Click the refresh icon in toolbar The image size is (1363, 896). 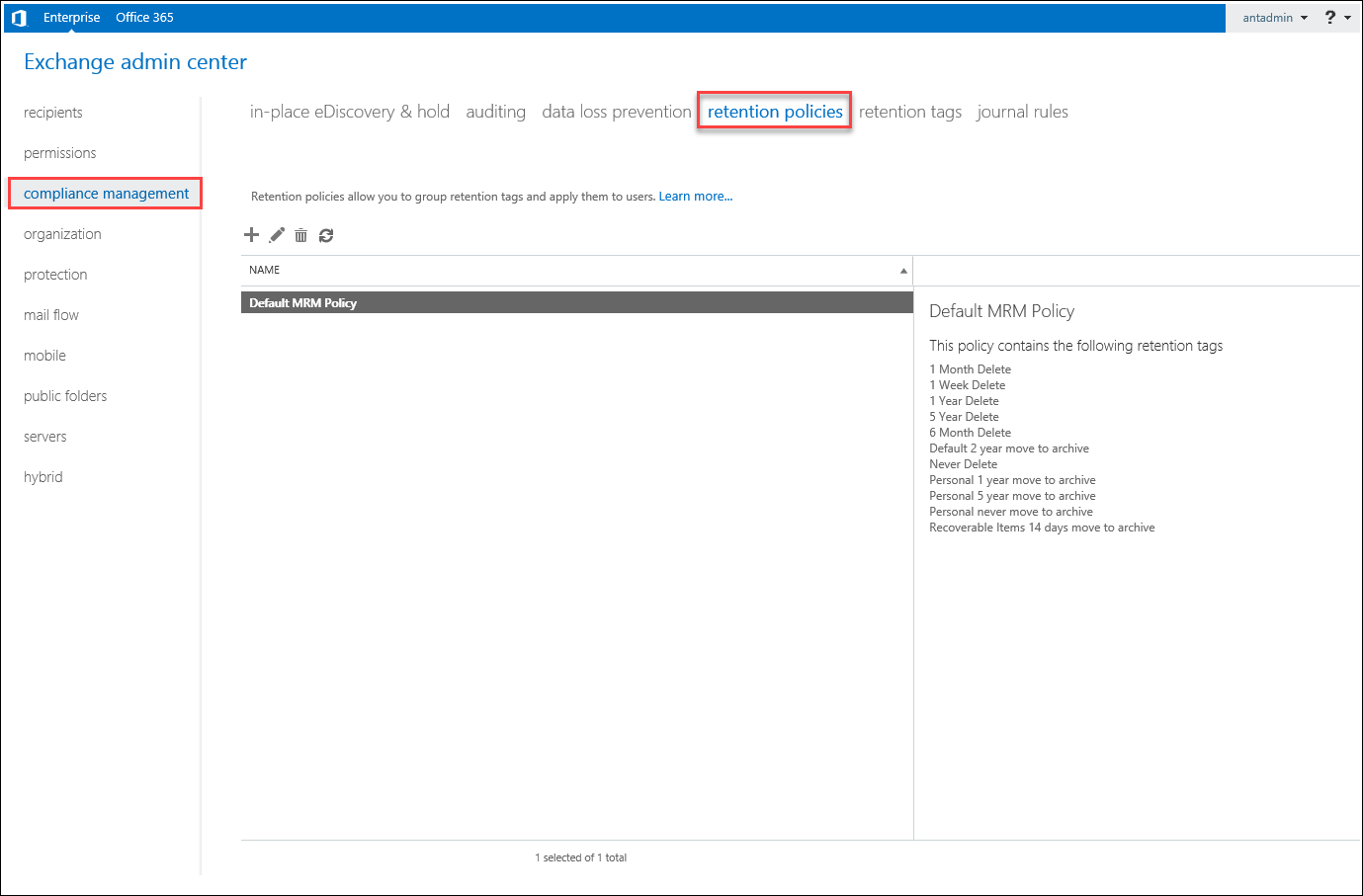coord(326,235)
